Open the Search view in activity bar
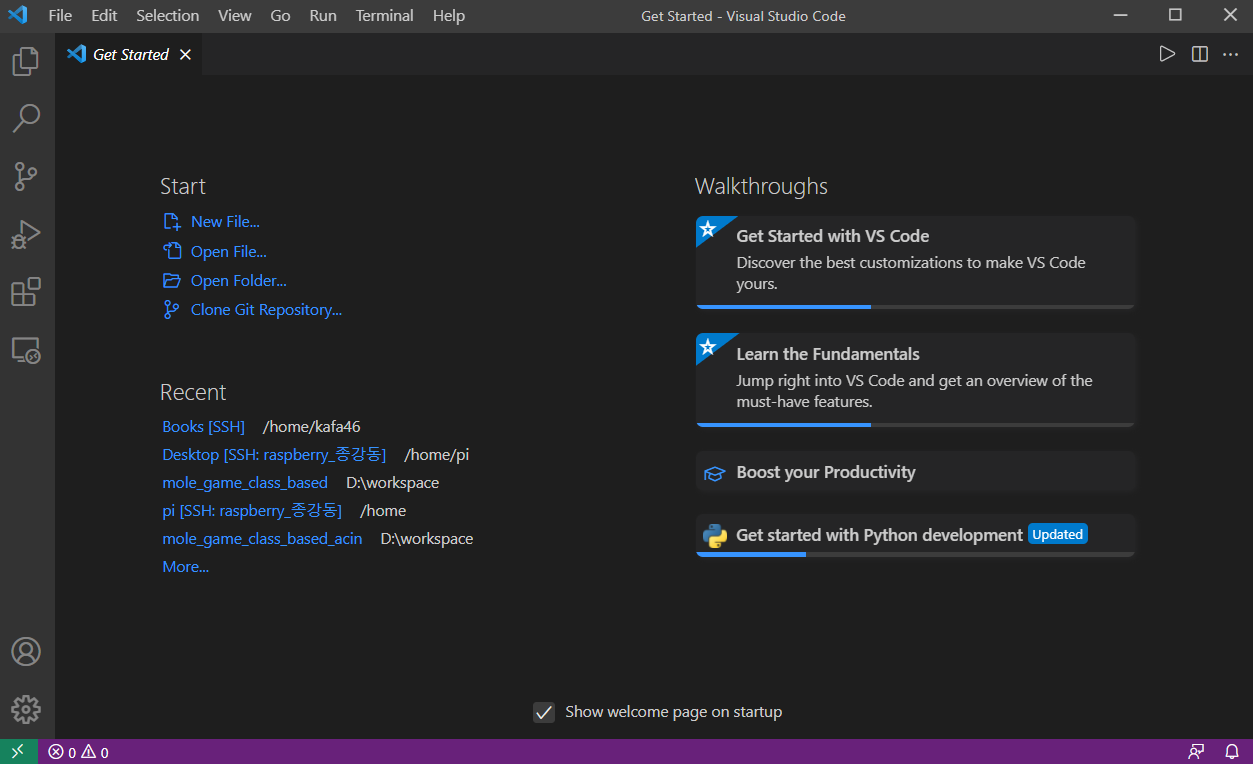1253x764 pixels. click(26, 118)
